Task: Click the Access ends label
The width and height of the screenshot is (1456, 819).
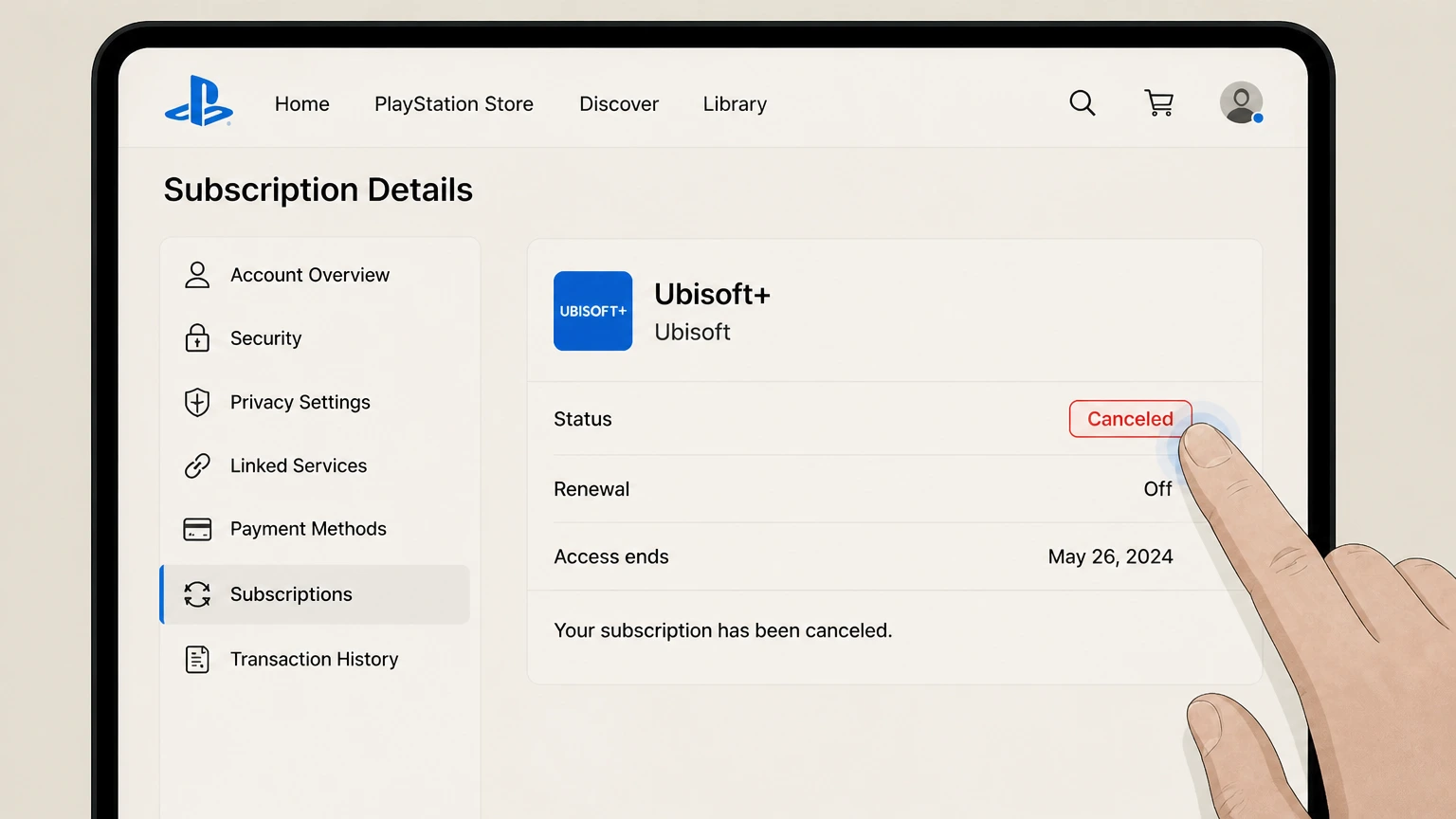Action: (611, 556)
